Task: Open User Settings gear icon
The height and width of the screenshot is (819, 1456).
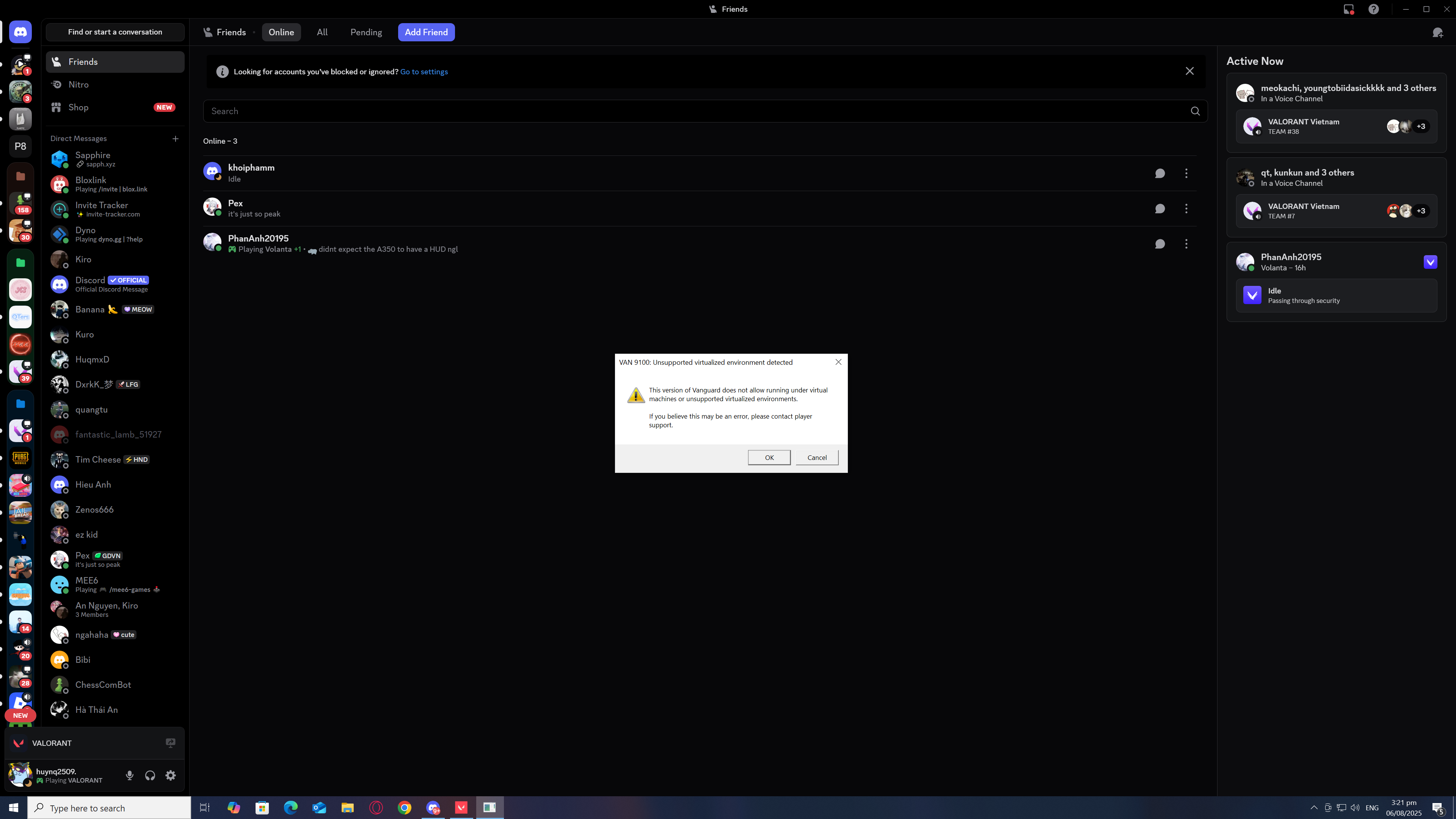Action: (171, 775)
